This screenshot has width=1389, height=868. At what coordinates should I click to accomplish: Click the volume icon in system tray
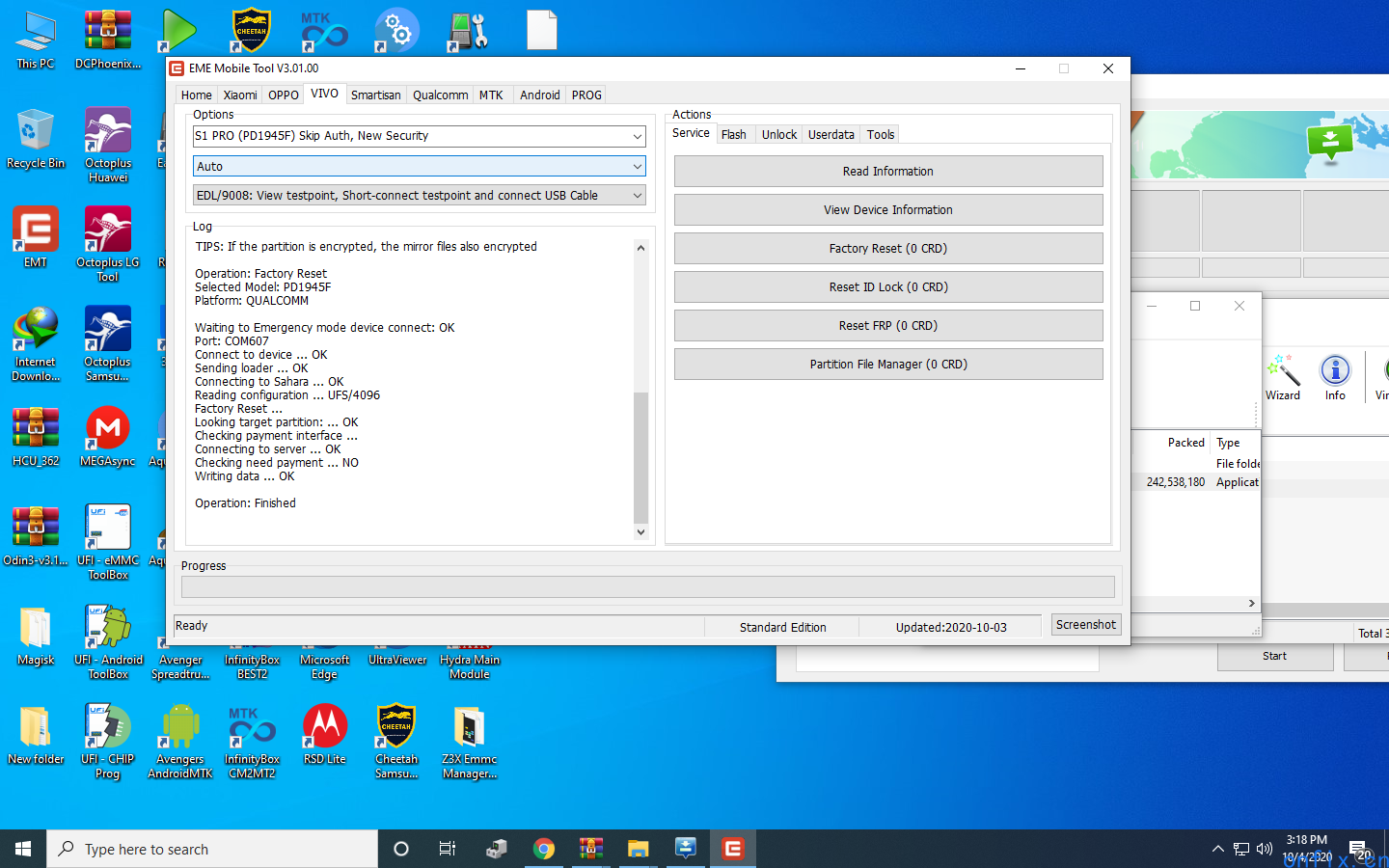(1265, 849)
